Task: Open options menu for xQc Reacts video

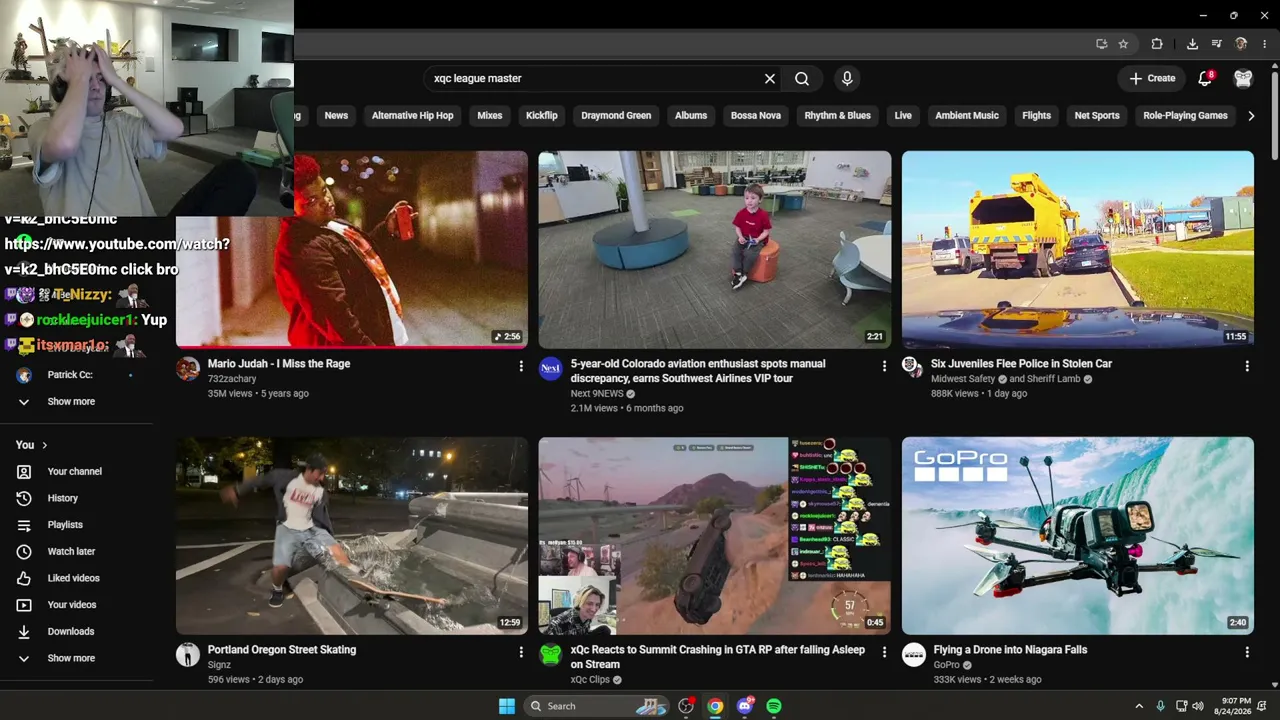Action: 884,652
